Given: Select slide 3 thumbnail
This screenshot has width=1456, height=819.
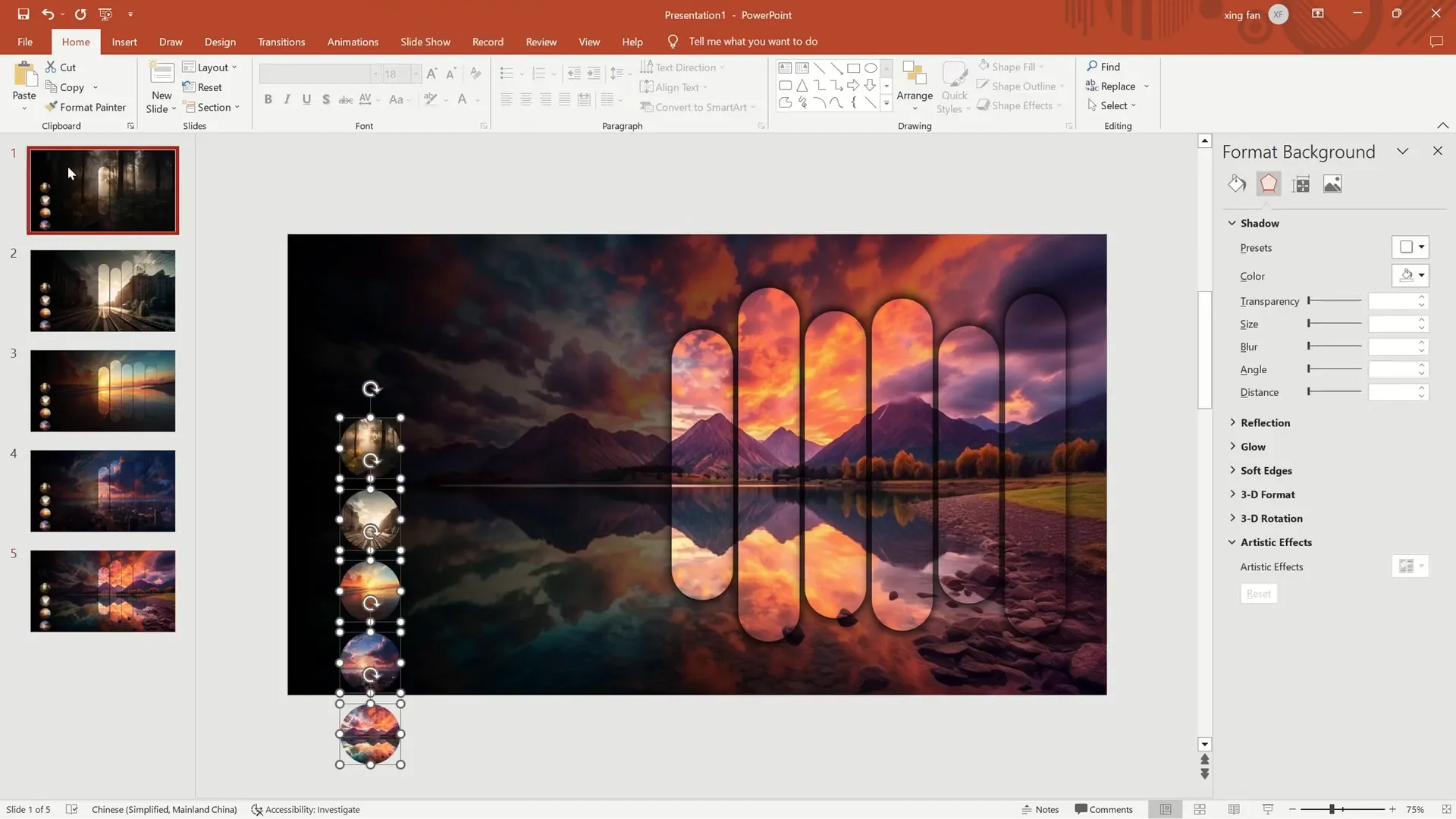Looking at the screenshot, I should [x=102, y=391].
